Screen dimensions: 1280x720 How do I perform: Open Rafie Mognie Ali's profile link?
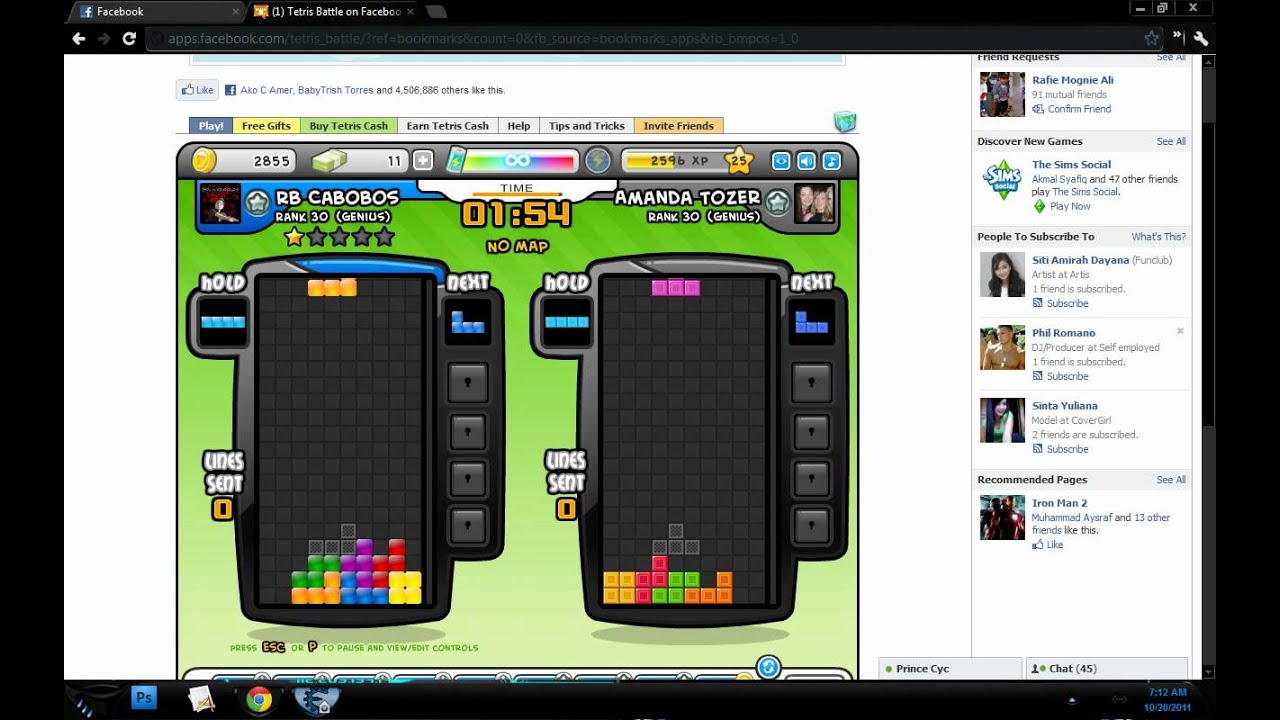(1072, 80)
